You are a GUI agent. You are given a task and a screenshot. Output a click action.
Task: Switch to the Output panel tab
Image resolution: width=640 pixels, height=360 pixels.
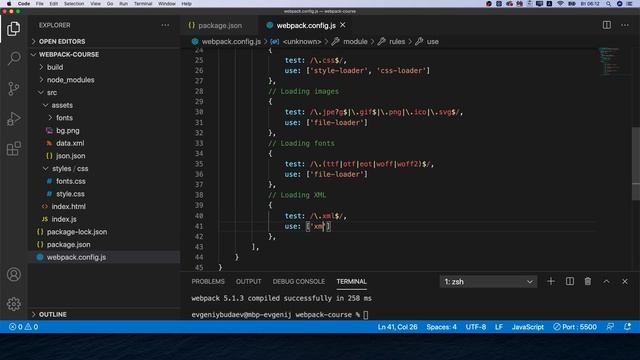[x=249, y=282]
